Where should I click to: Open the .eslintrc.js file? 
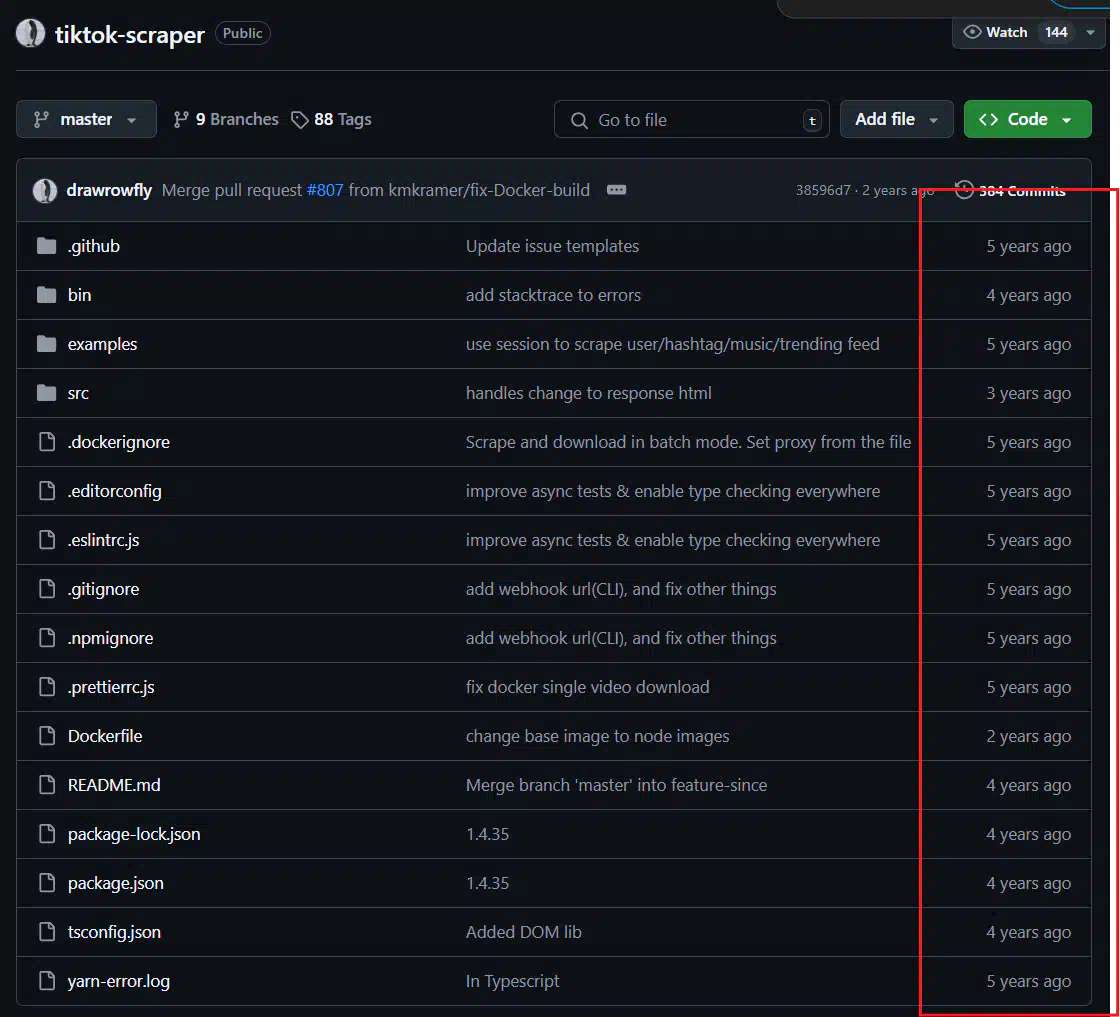[x=104, y=540]
